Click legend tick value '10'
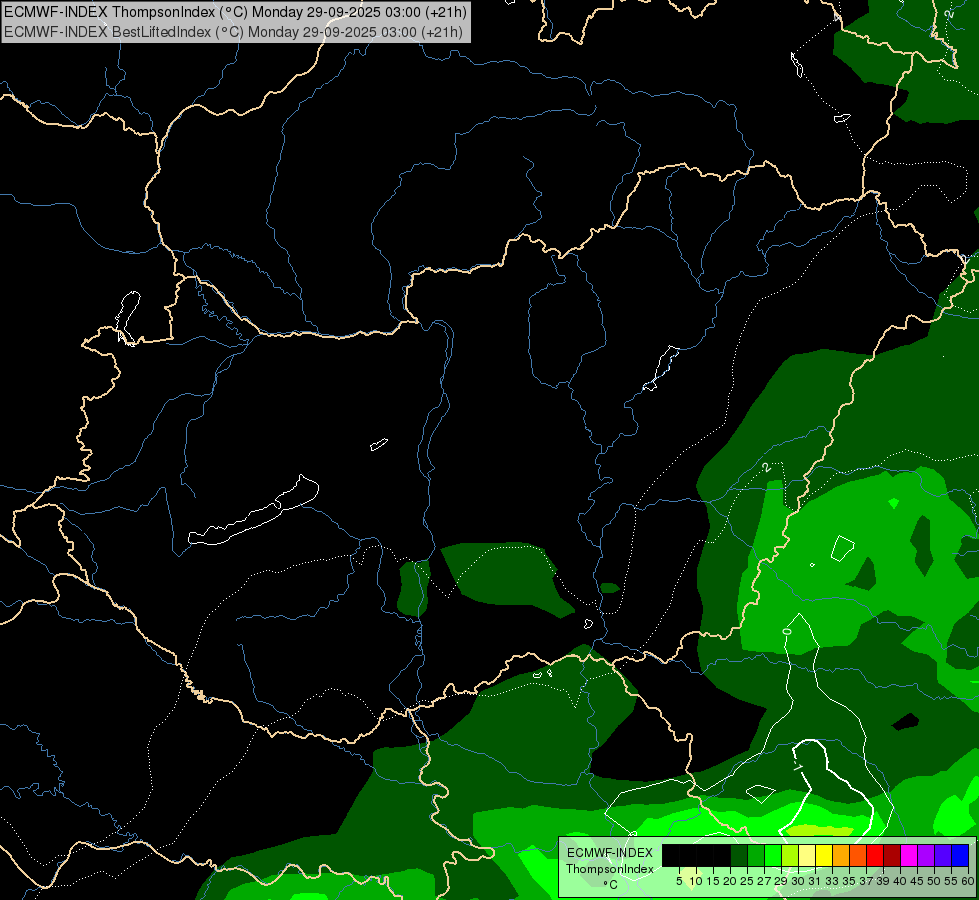 (696, 881)
